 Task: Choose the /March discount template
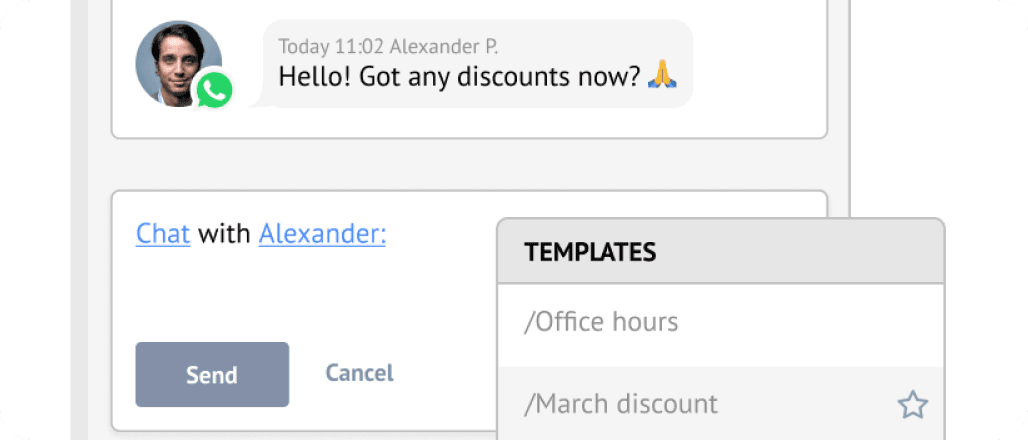[x=621, y=404]
